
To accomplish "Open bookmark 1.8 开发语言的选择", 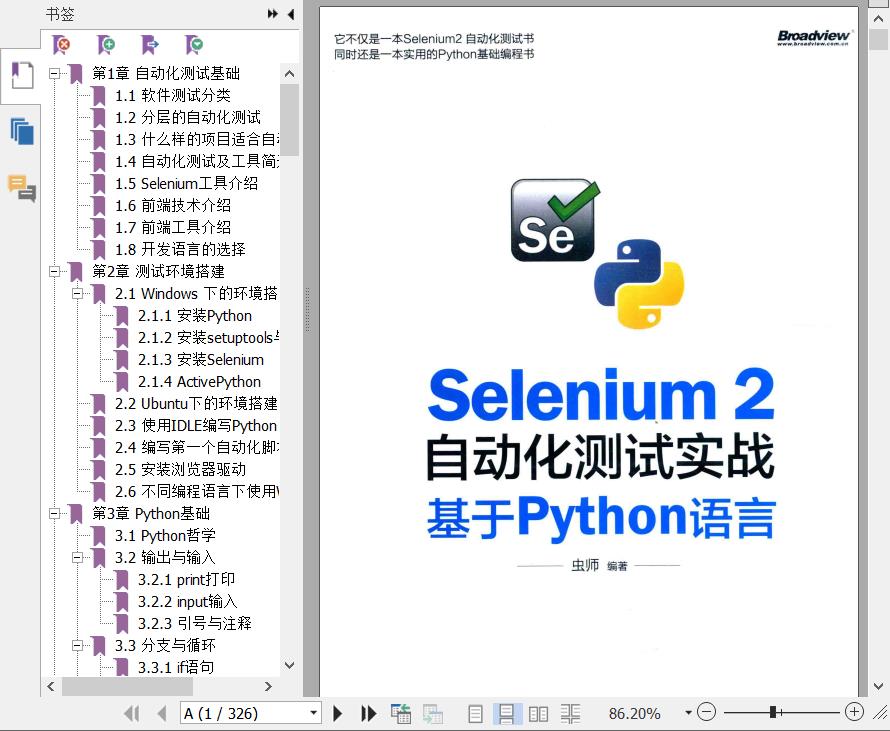I will click(x=180, y=249).
